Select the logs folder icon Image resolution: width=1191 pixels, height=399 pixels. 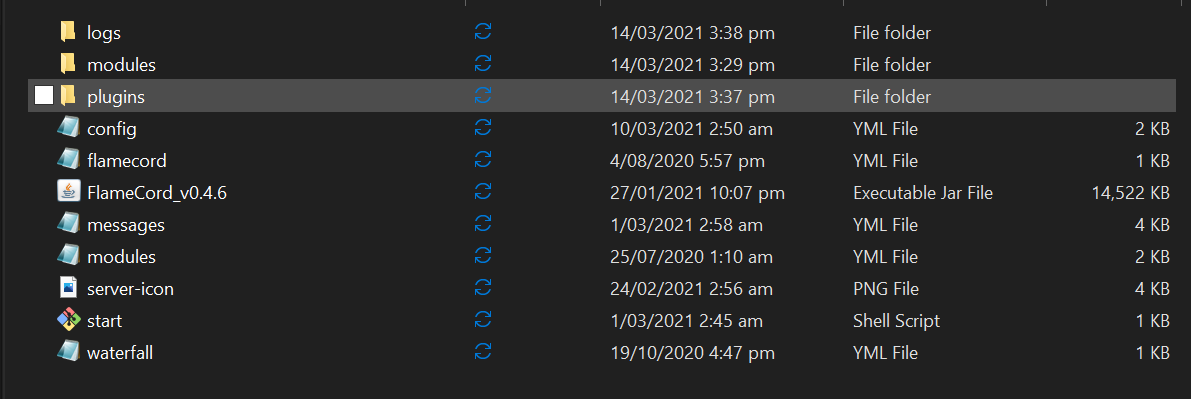coord(68,32)
